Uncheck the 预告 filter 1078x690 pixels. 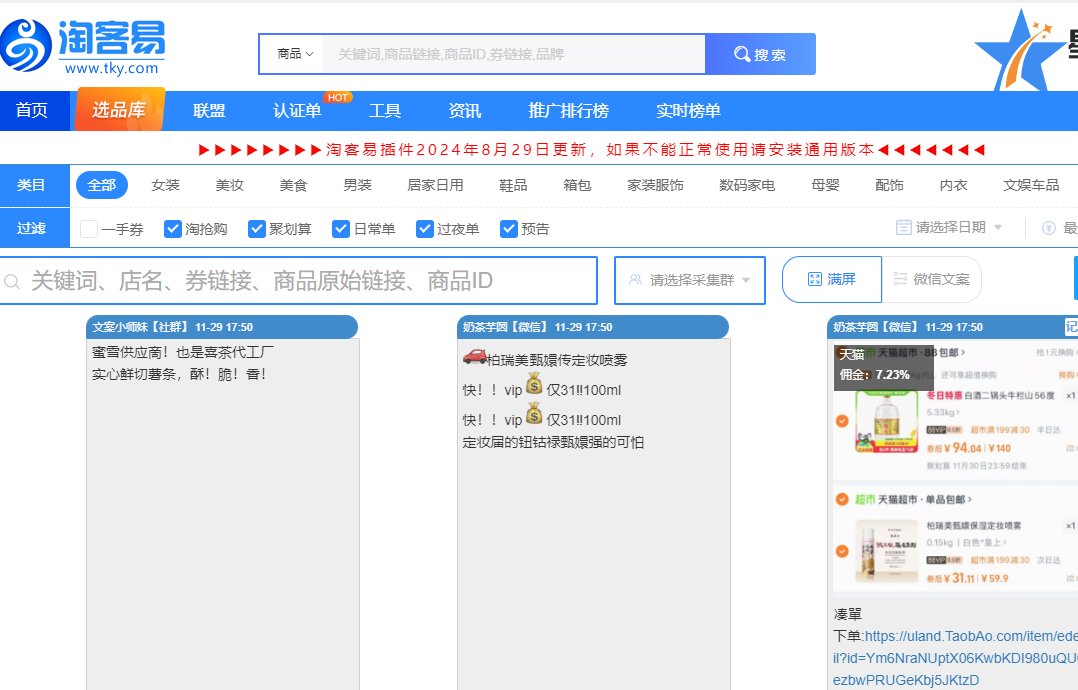coord(509,229)
